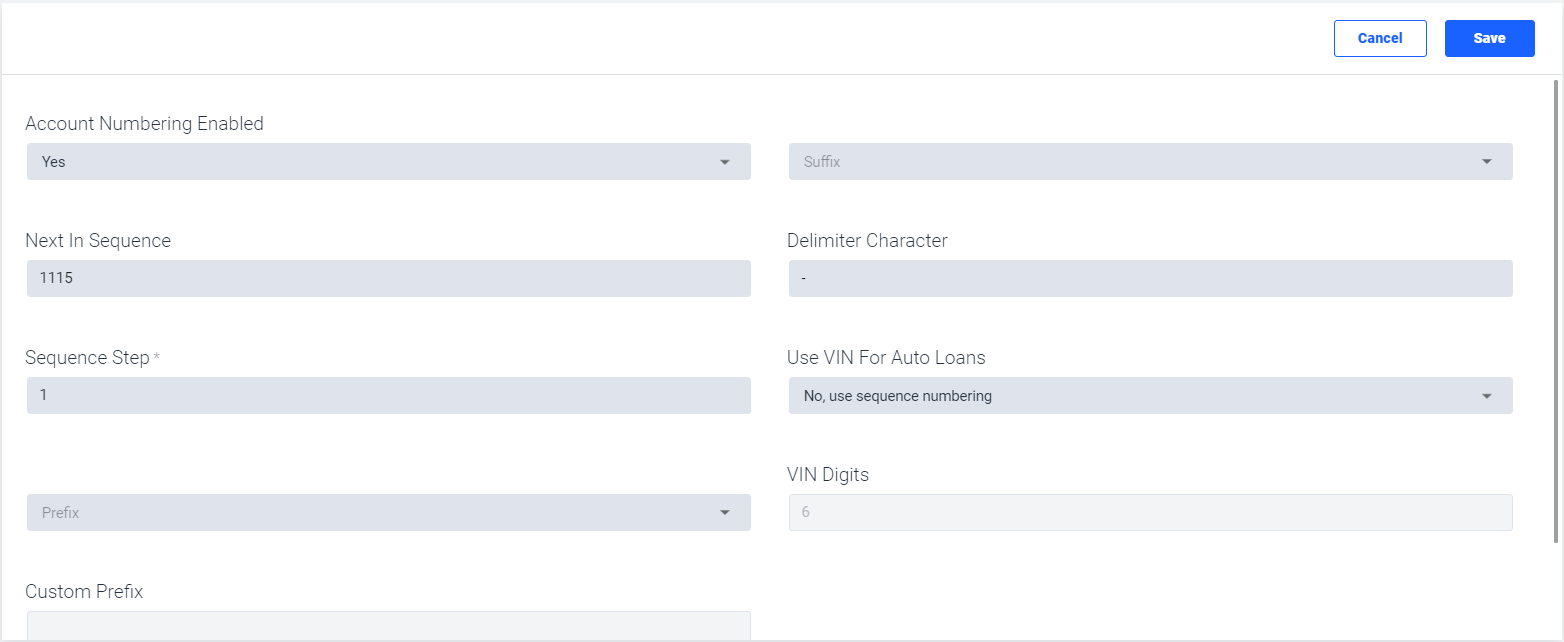Click the Account Numbering Enabled label
This screenshot has height=642, width=1564.
click(x=145, y=124)
